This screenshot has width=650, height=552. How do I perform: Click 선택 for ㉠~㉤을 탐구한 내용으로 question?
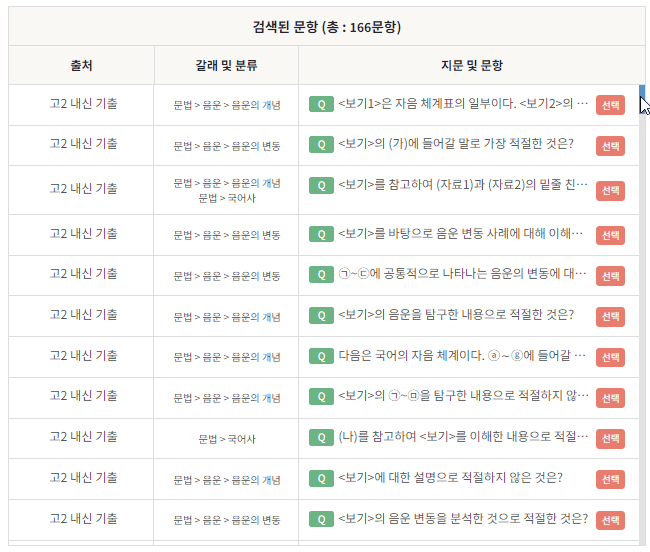(x=610, y=398)
